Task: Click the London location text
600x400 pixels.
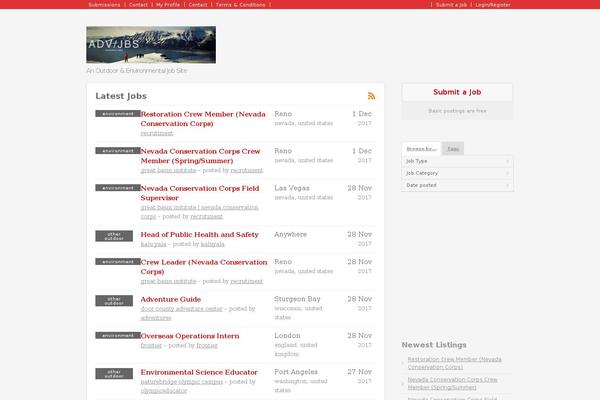Action: point(287,336)
